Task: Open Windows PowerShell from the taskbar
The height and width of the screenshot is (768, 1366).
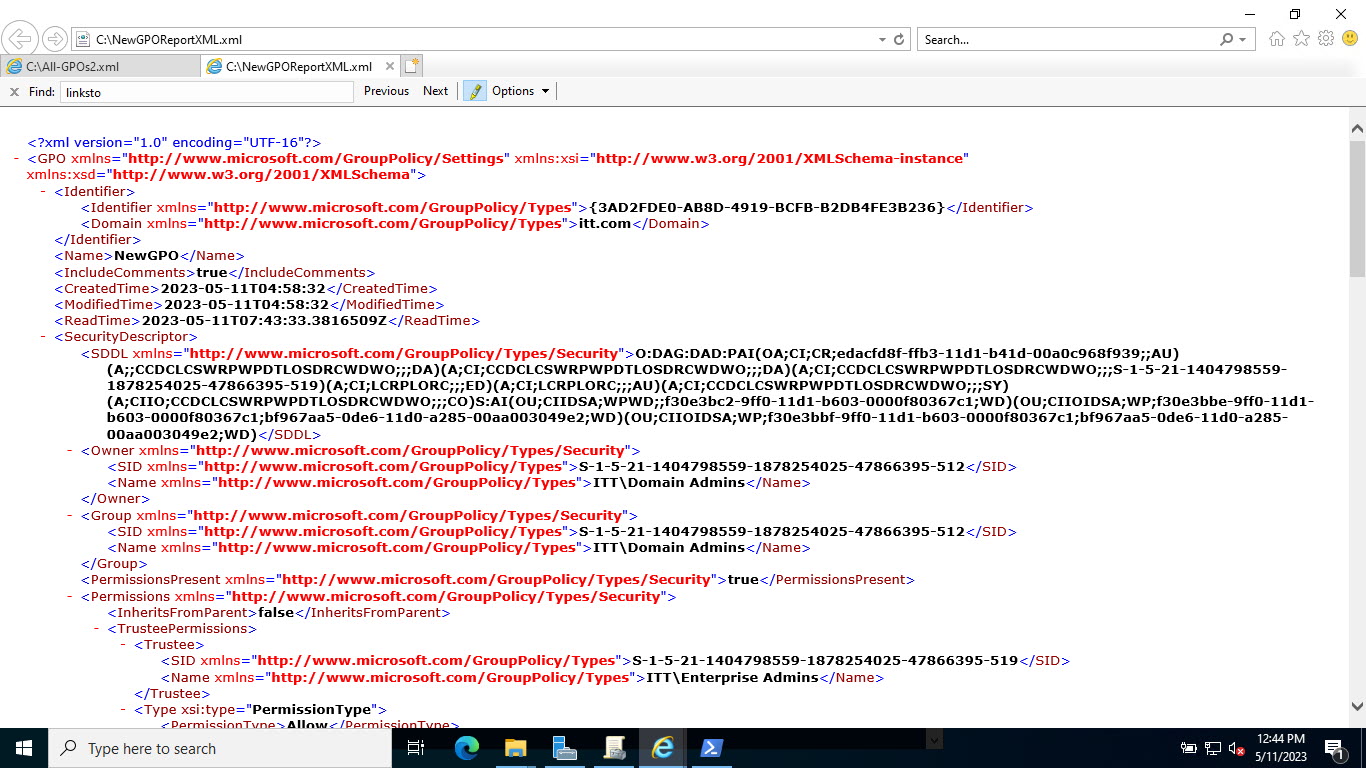Action: click(x=710, y=747)
